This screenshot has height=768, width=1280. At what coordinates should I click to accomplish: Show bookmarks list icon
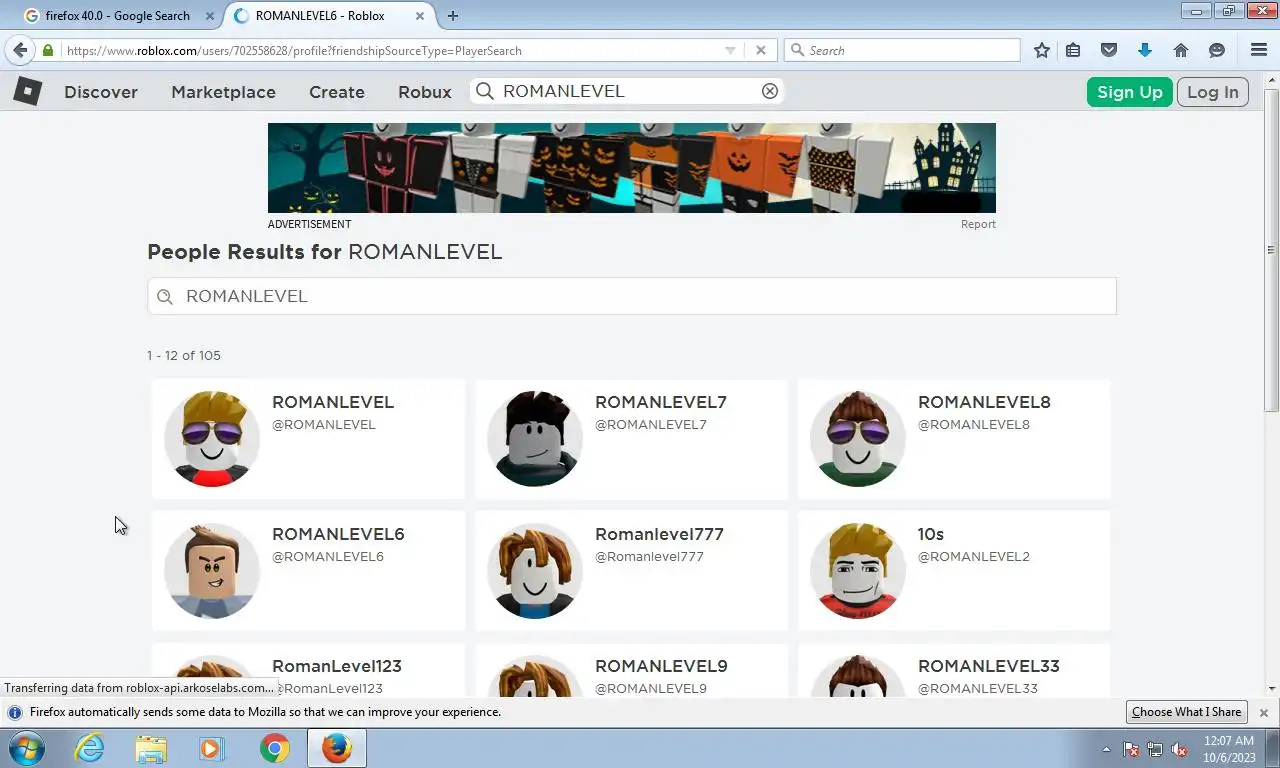(x=1073, y=50)
